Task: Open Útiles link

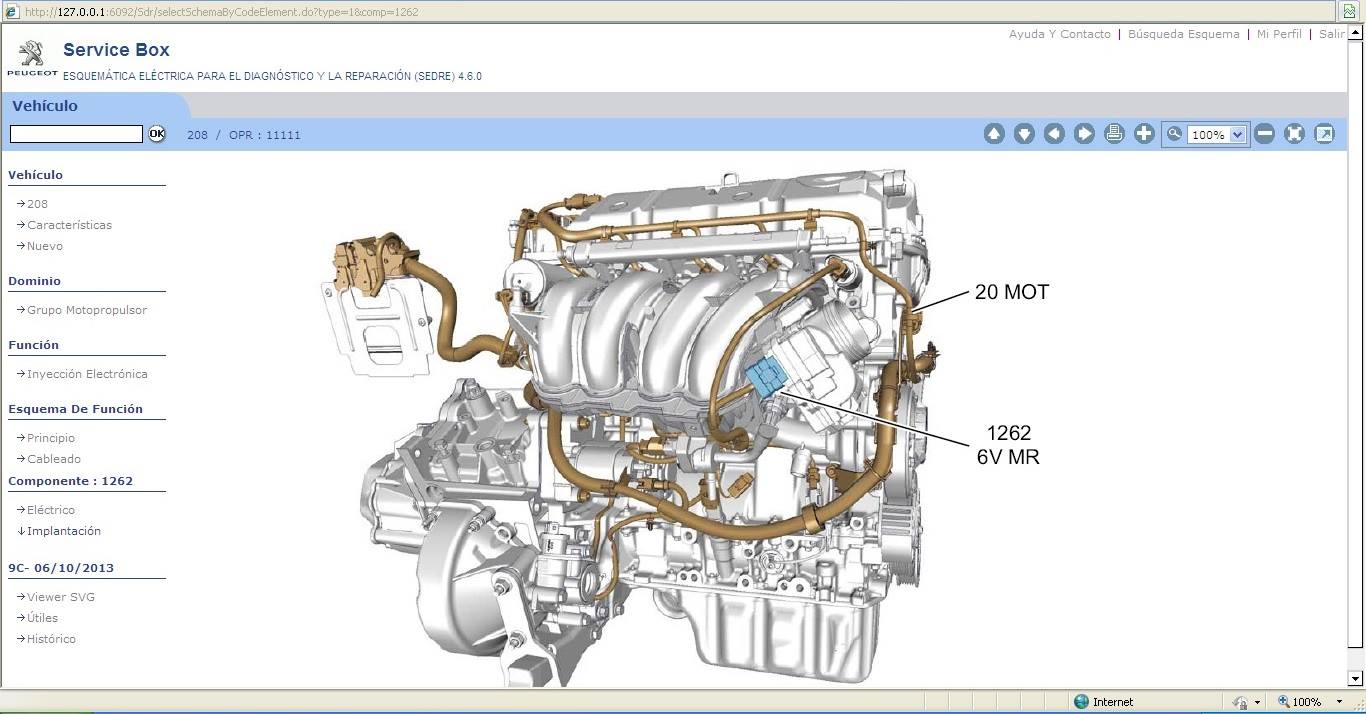Action: click(x=42, y=618)
